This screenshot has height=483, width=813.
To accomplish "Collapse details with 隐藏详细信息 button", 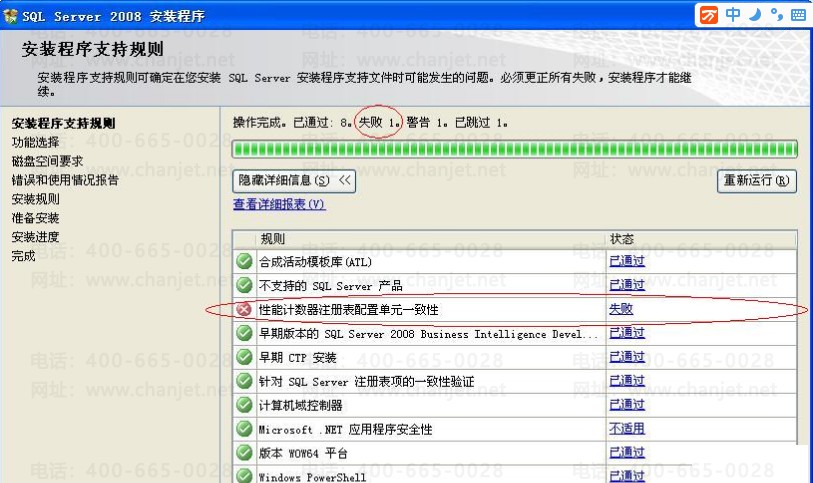I will tap(294, 181).
